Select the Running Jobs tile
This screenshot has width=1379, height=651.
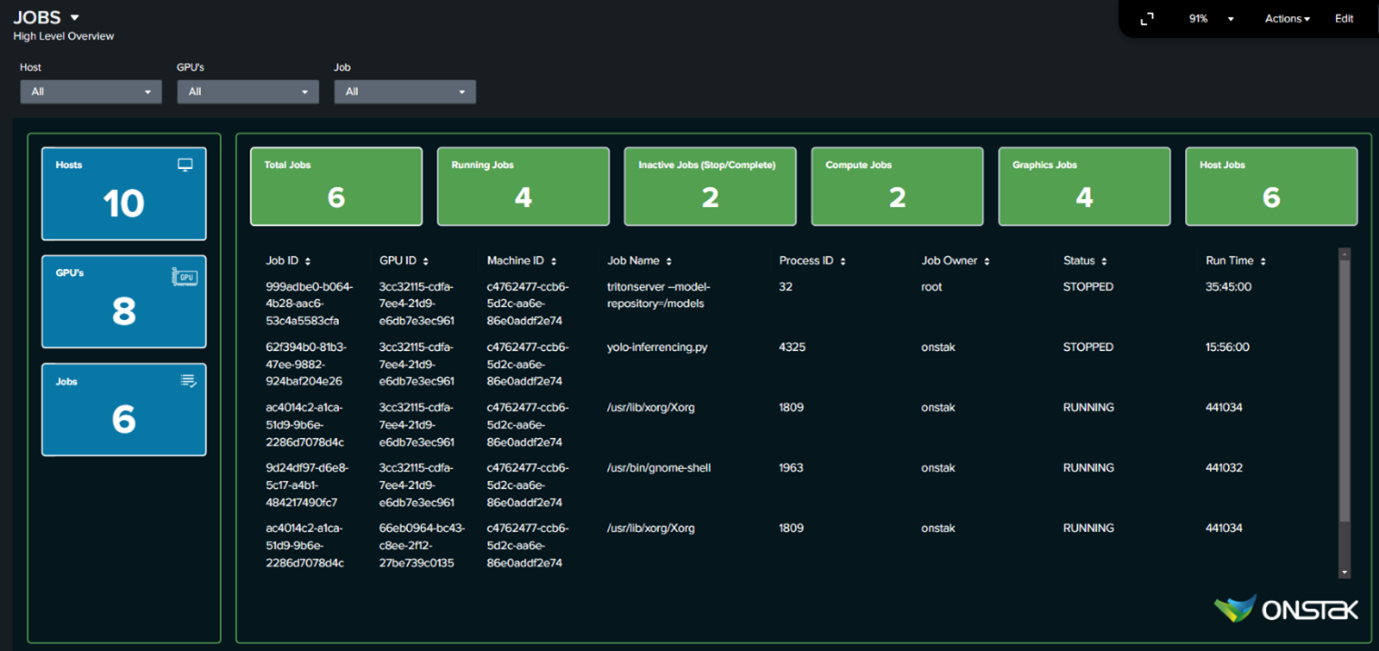click(523, 186)
